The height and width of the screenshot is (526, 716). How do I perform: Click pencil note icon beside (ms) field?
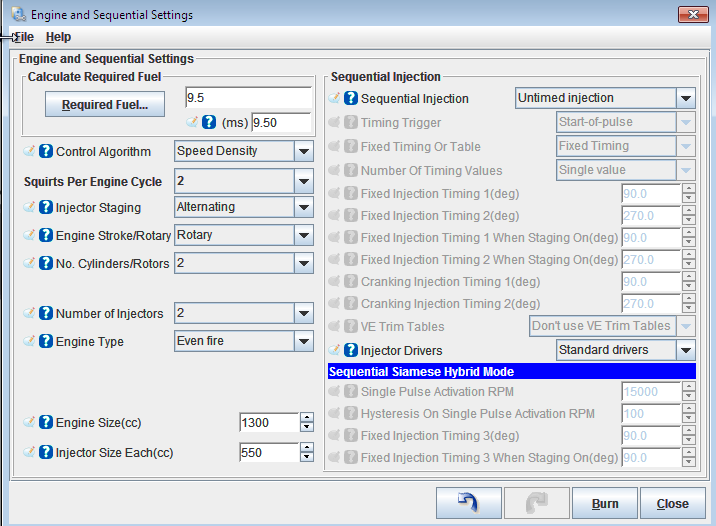(192, 121)
